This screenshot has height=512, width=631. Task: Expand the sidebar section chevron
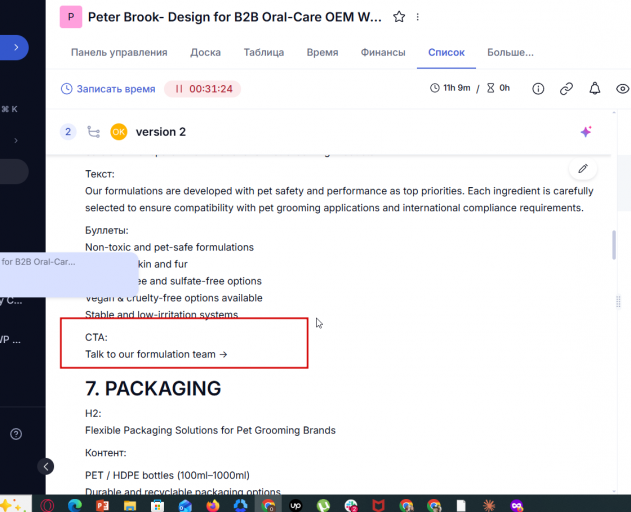[x=16, y=140]
